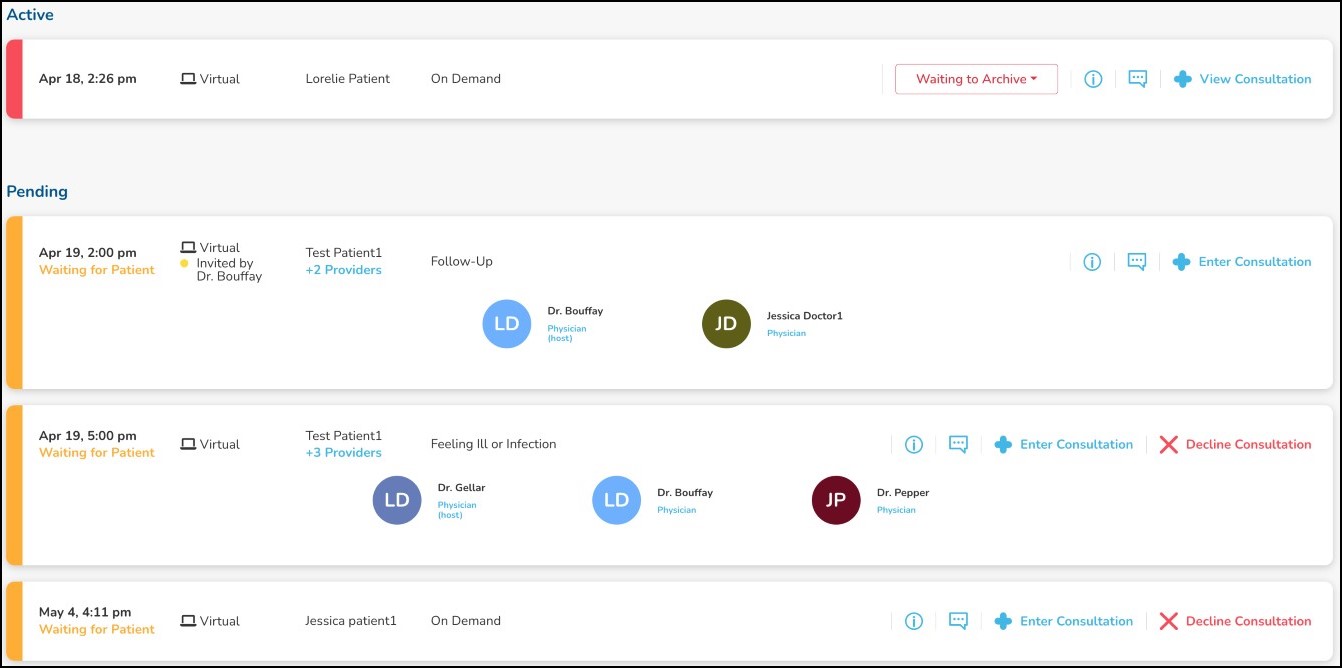1342x668 pixels.
Task: Enter Consultation for Jessica patient1
Action: (1064, 622)
